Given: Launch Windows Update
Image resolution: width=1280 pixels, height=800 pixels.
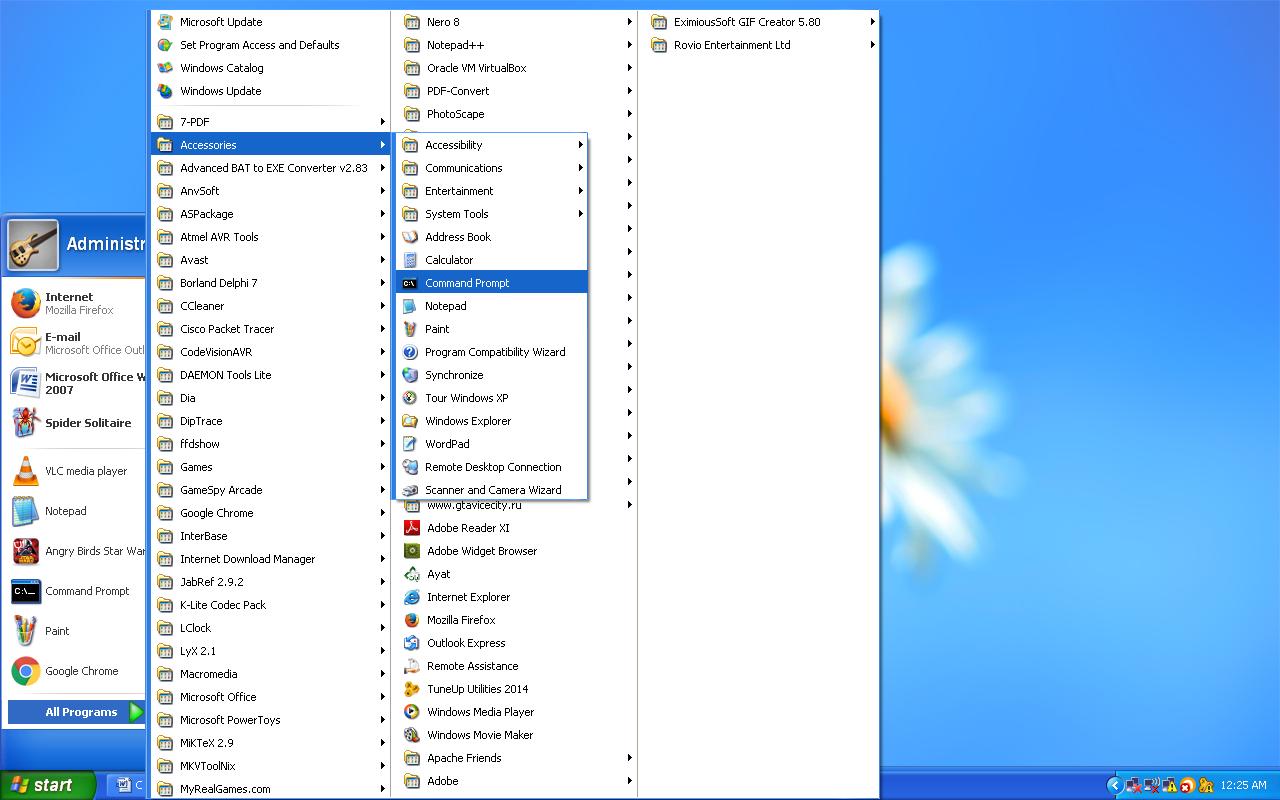Looking at the screenshot, I should coord(270,91).
